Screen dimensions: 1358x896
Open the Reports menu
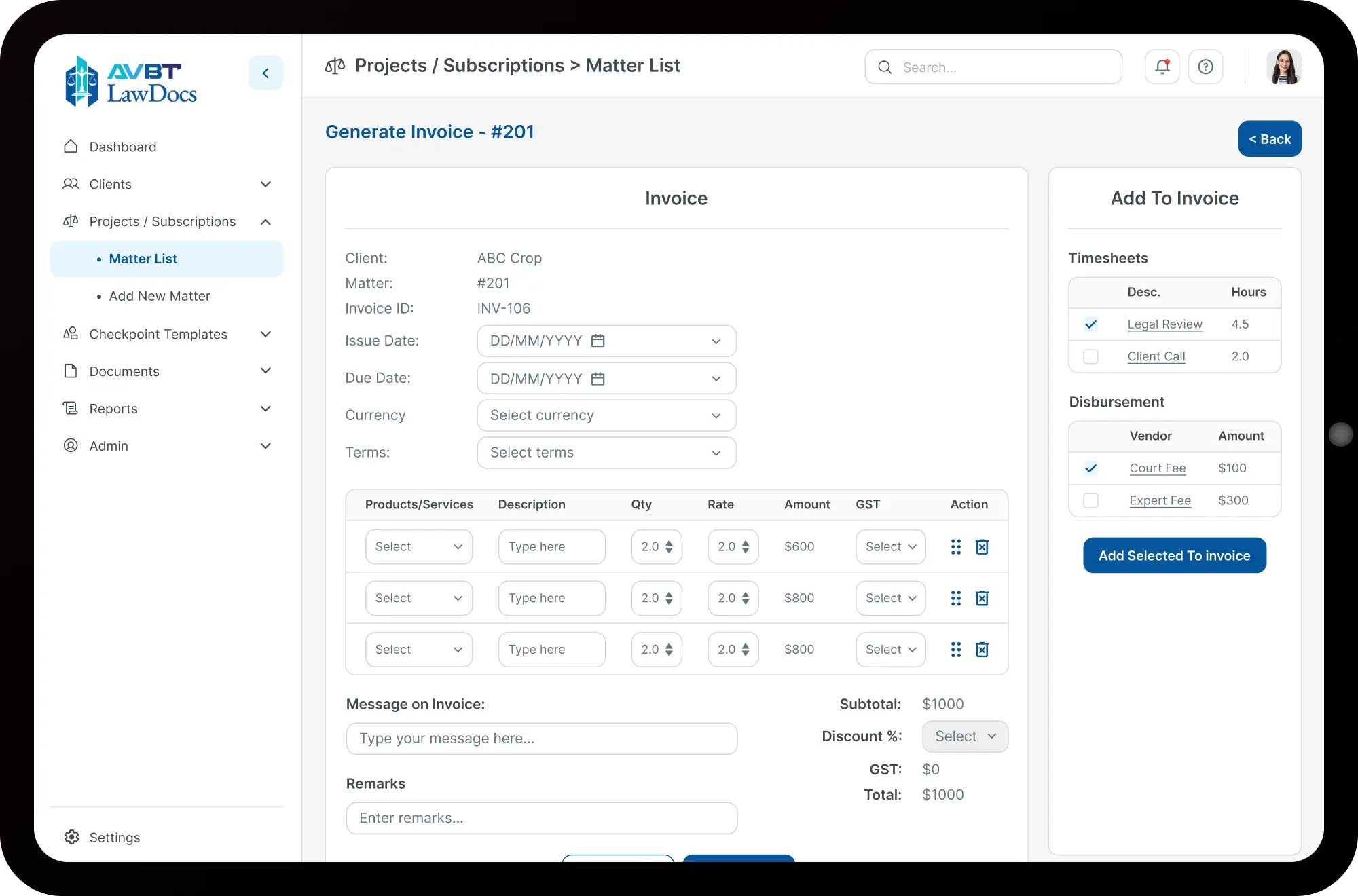click(x=167, y=409)
